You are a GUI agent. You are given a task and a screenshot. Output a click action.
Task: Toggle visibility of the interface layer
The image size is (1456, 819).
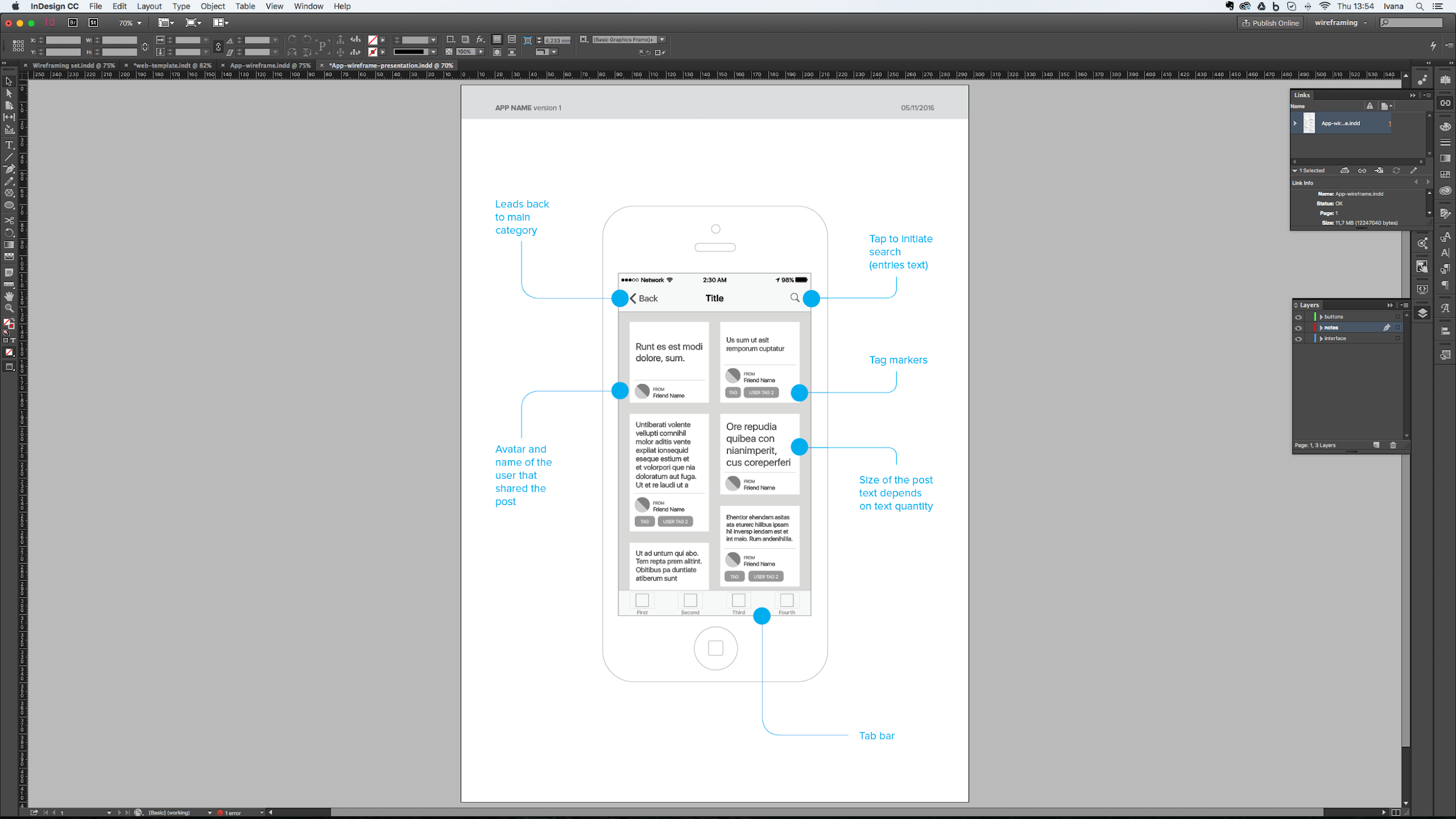[x=1298, y=338]
